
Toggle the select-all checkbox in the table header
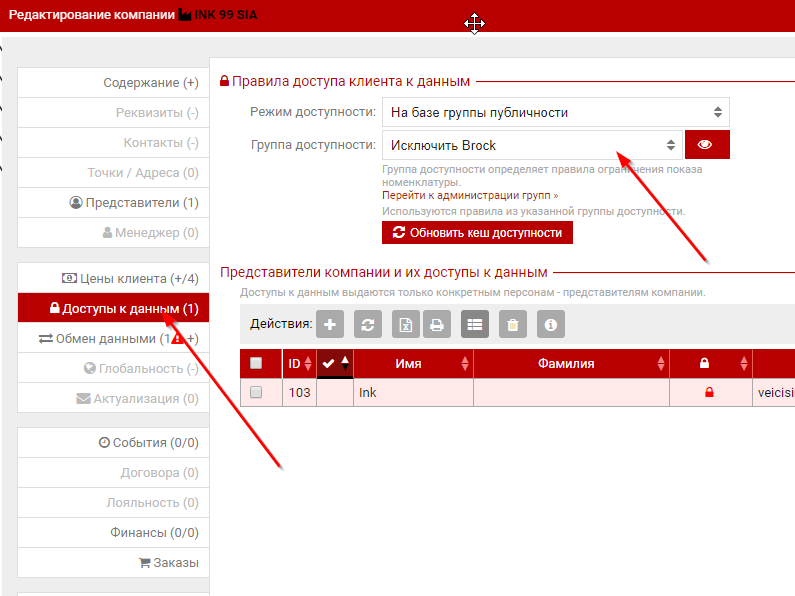256,363
